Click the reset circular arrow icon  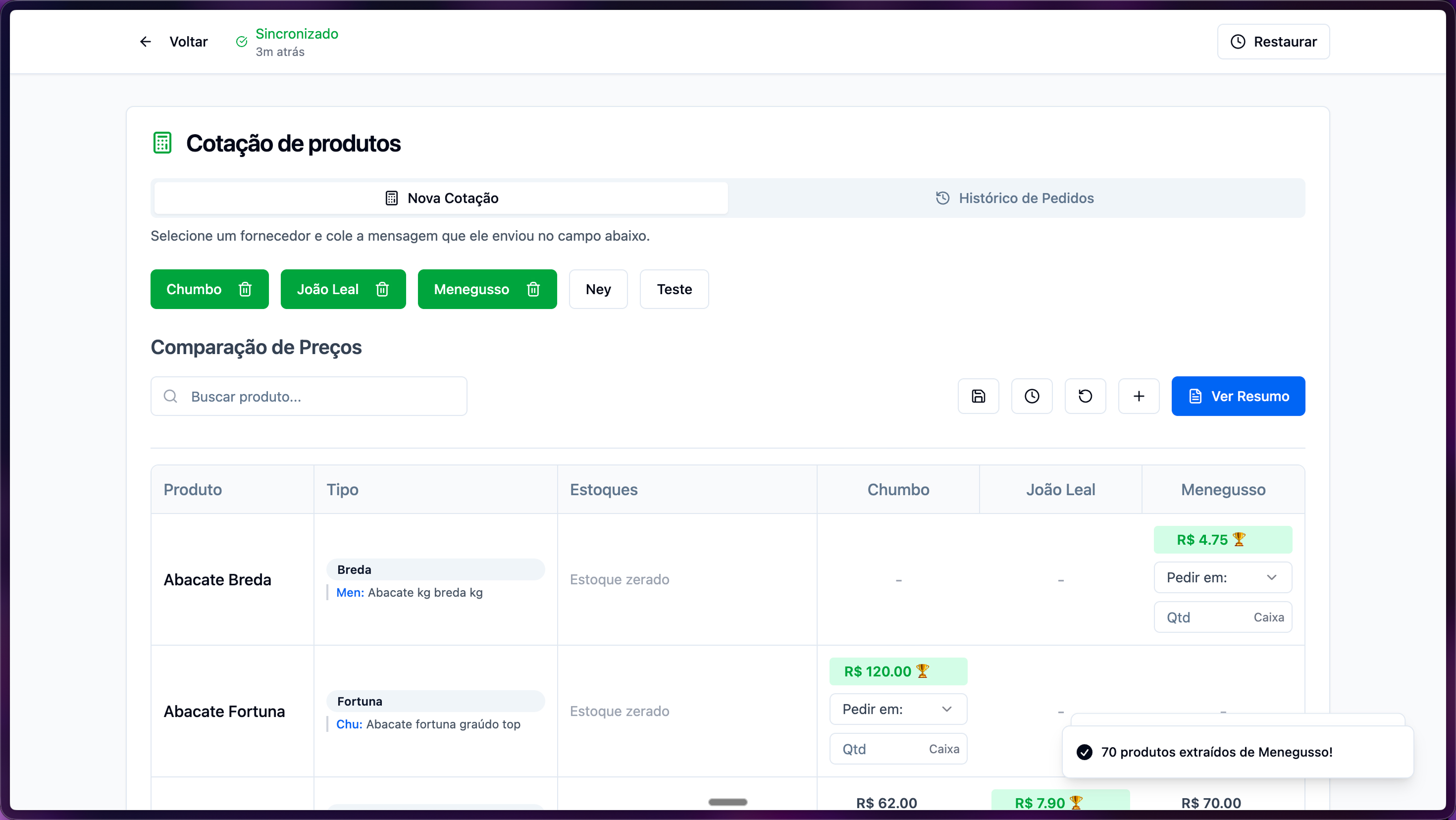pos(1085,396)
